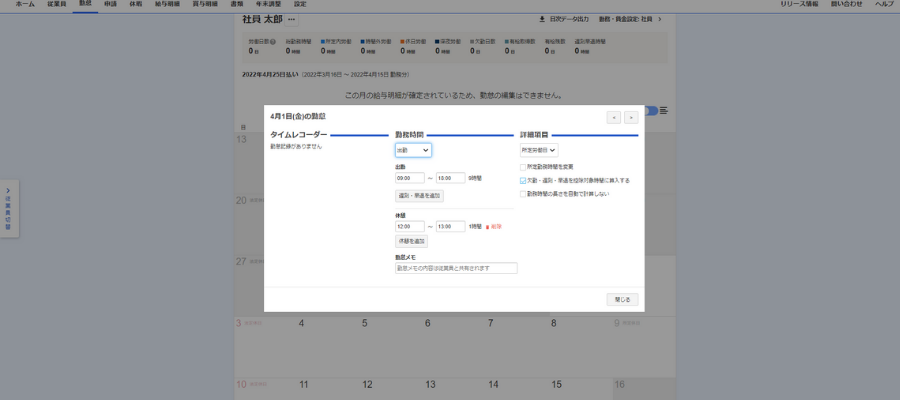Click the list view icon above calendar
This screenshot has width=900, height=400.
pos(664,110)
